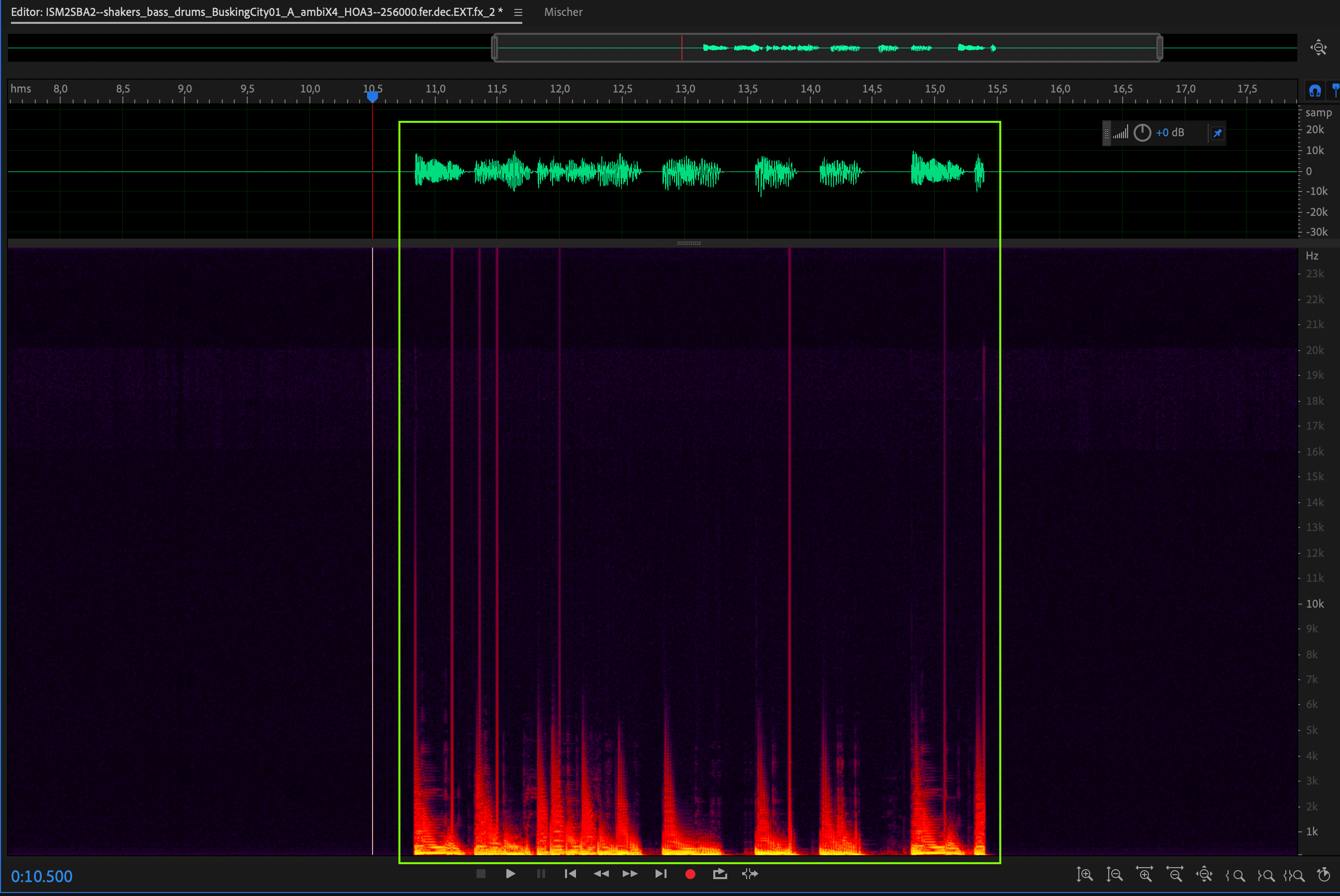
Task: Click the 0:10.500 timecode display
Action: pyautogui.click(x=42, y=876)
